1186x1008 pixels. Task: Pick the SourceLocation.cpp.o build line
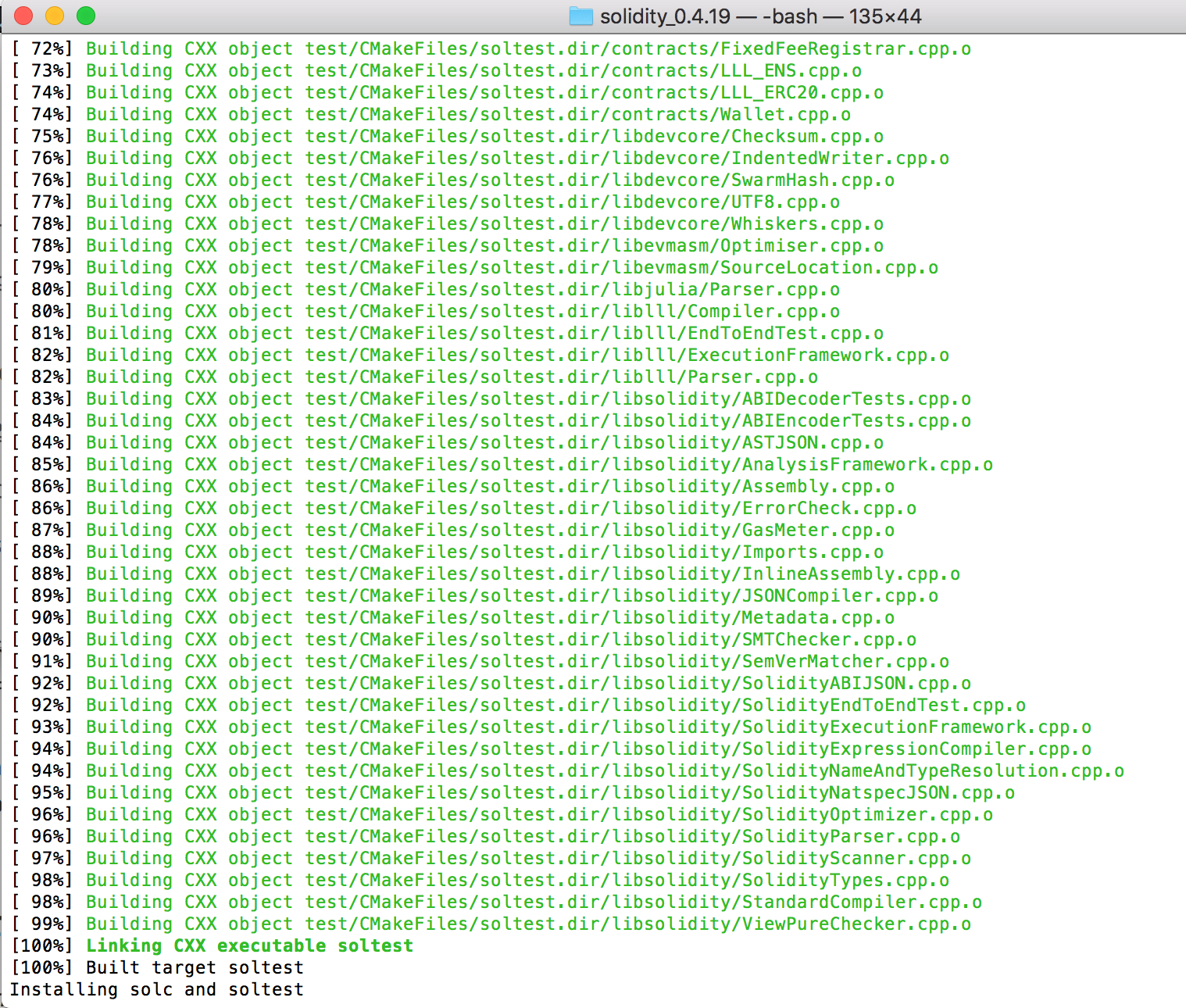point(474,267)
